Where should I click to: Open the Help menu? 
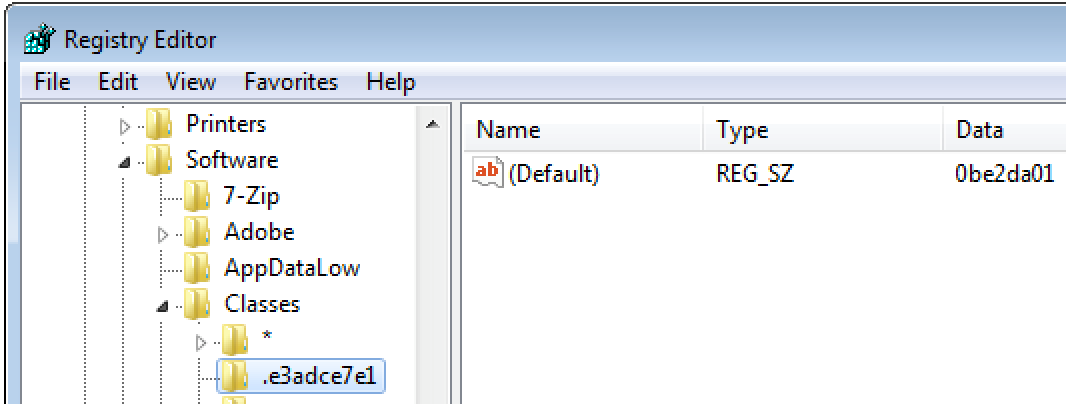pyautogui.click(x=391, y=82)
